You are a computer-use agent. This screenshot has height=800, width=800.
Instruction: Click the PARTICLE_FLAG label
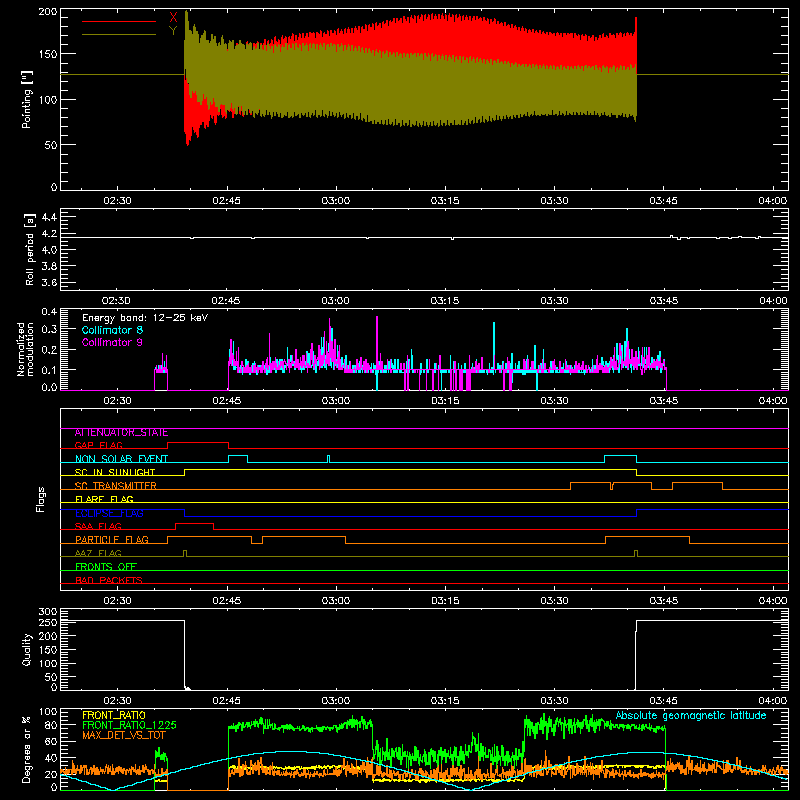112,540
